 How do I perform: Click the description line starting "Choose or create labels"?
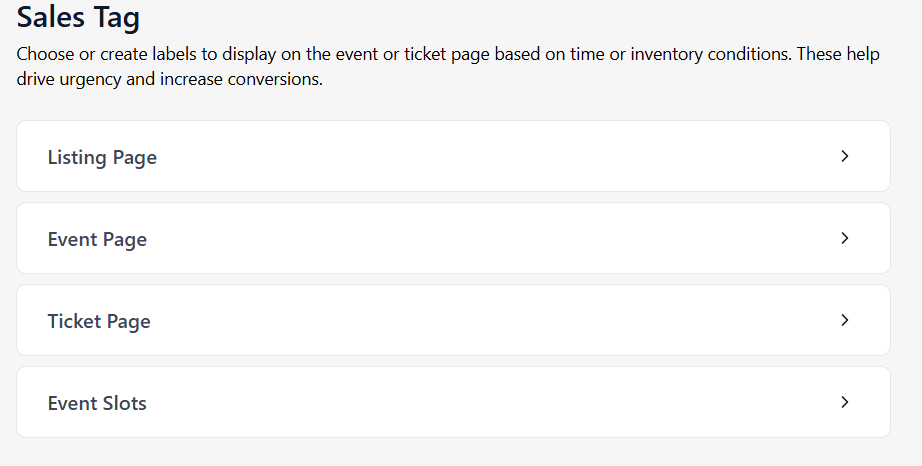[x=448, y=54]
